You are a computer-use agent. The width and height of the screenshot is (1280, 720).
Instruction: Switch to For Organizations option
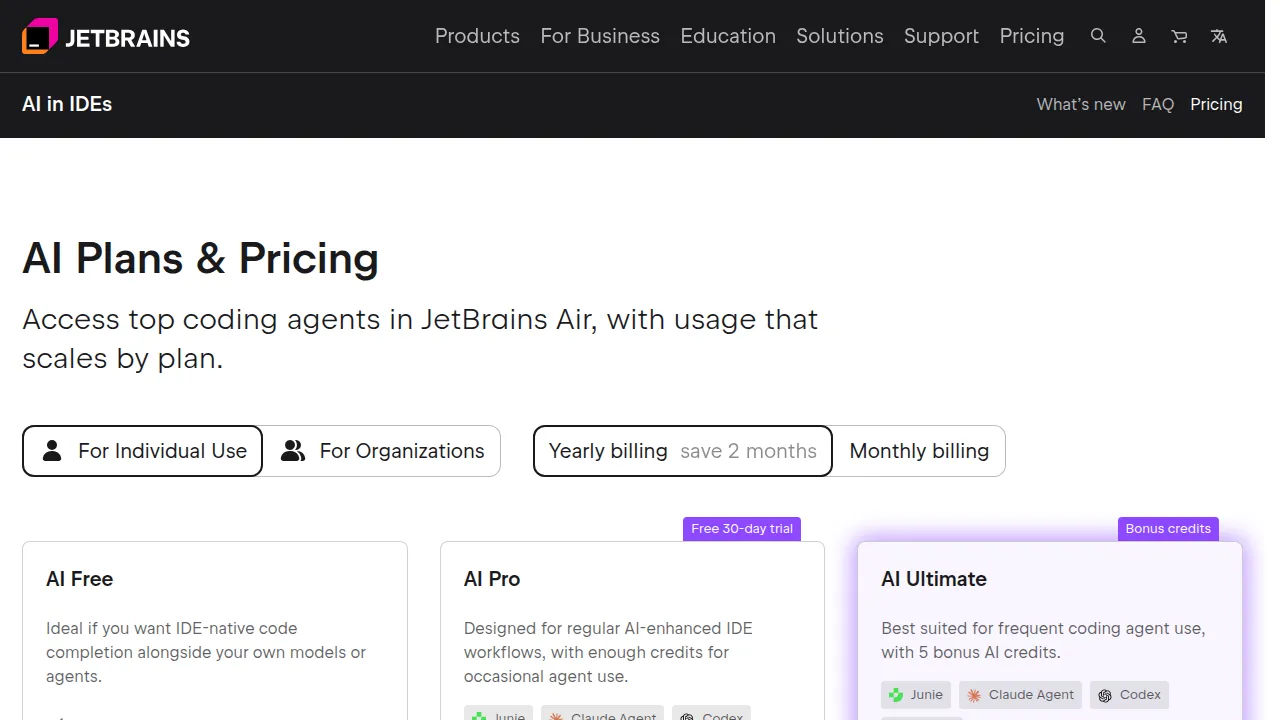382,451
